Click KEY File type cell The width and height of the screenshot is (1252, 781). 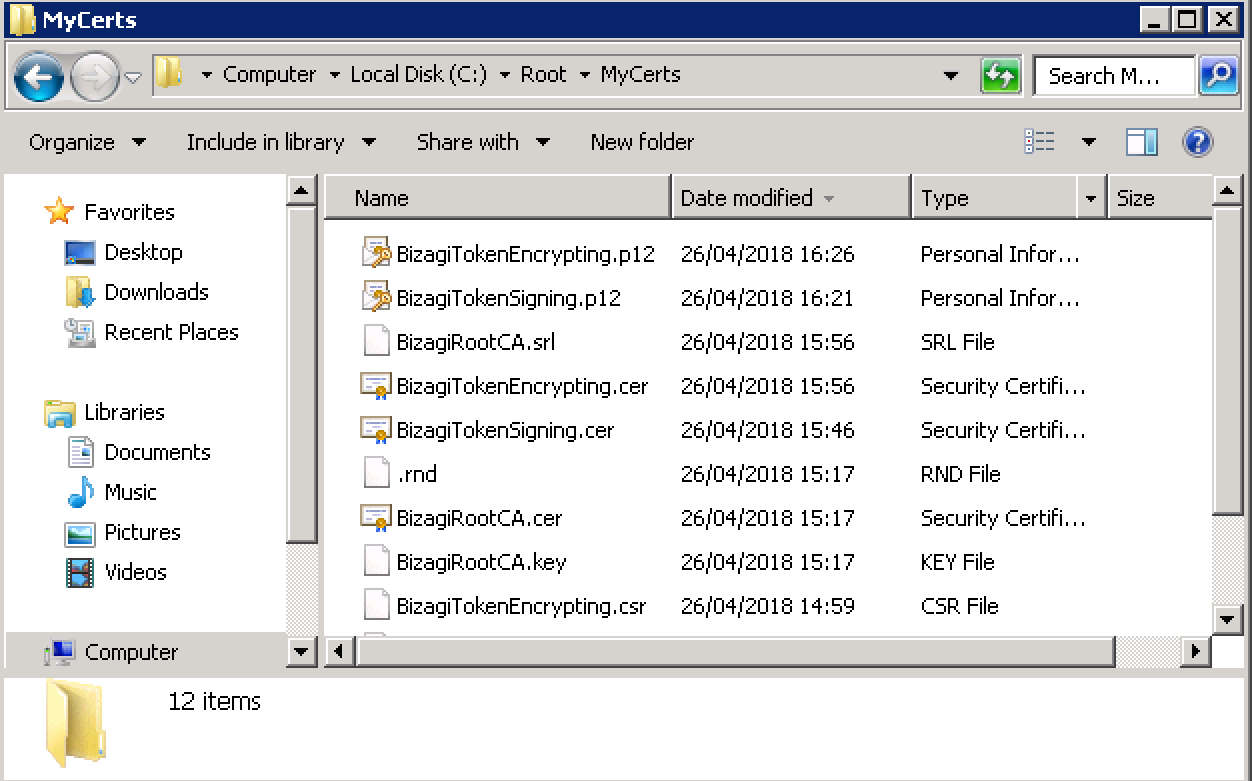[x=957, y=562]
